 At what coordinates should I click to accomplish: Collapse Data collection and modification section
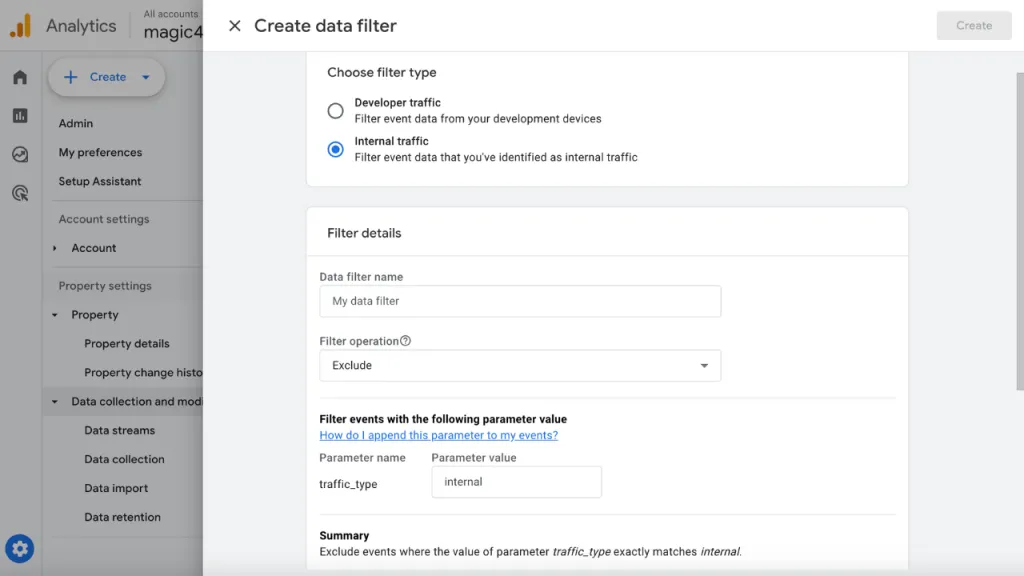(x=55, y=402)
